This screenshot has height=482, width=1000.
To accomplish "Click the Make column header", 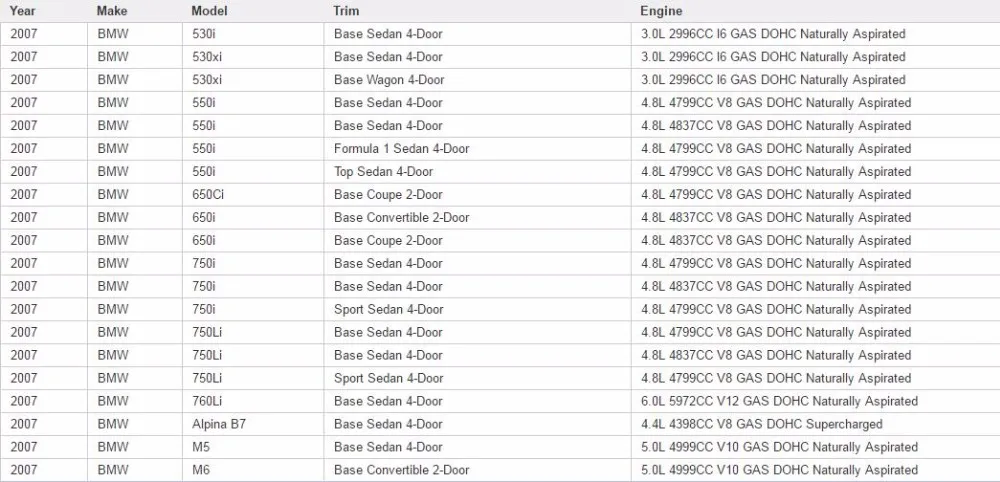I will coord(135,11).
